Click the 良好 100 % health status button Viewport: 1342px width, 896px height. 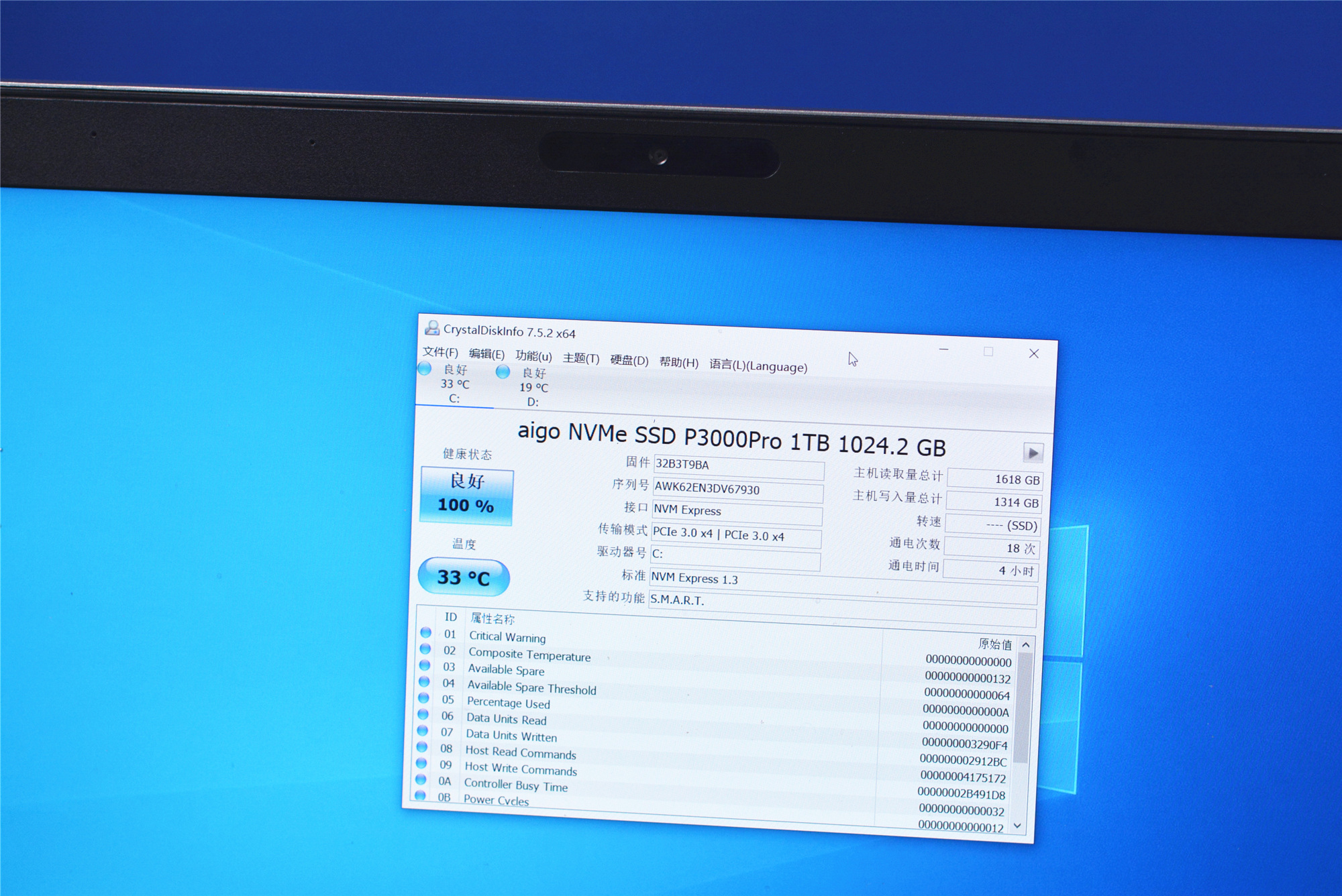point(466,495)
